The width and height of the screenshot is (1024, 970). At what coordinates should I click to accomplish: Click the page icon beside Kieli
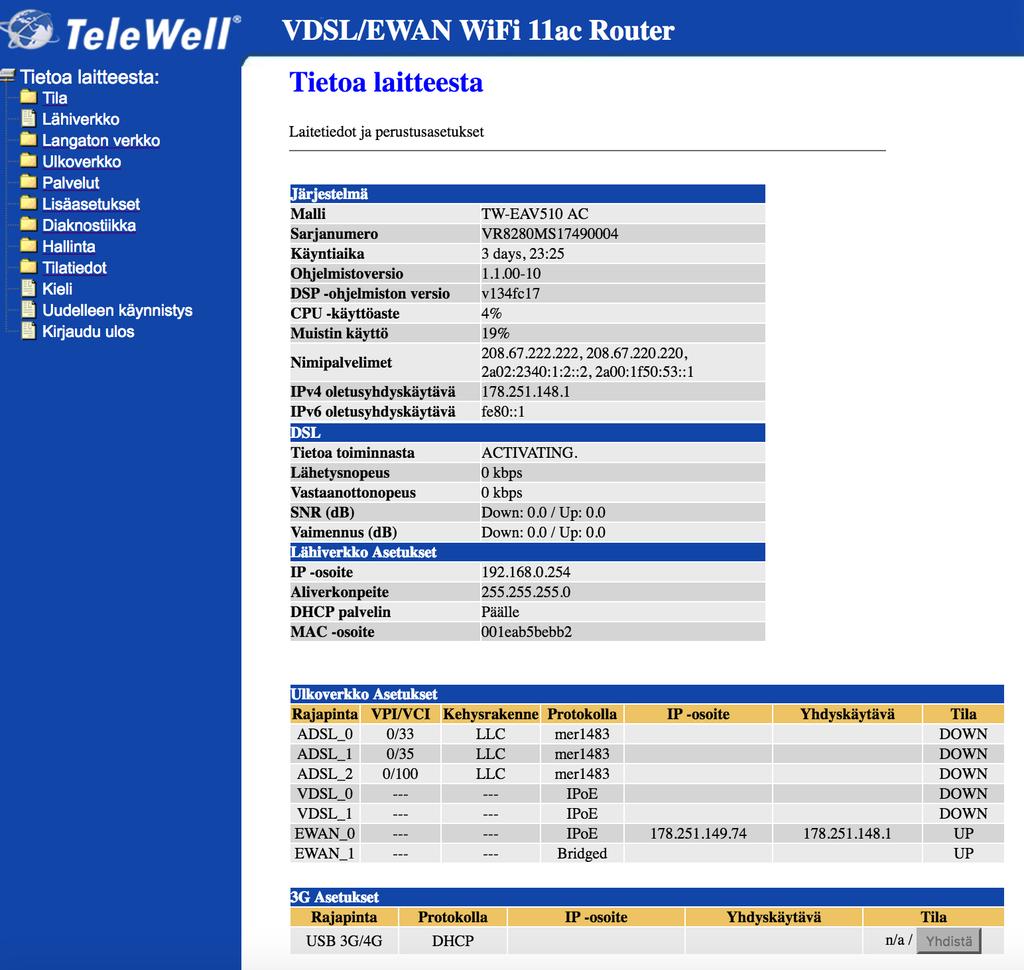(x=28, y=288)
